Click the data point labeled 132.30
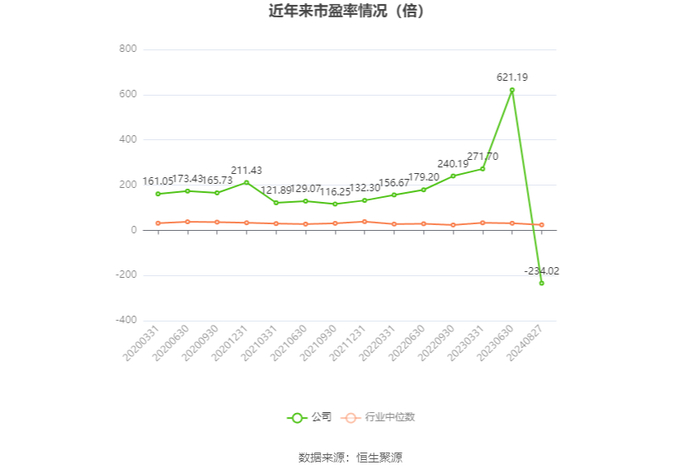This screenshot has height=474, width=700. pos(364,200)
